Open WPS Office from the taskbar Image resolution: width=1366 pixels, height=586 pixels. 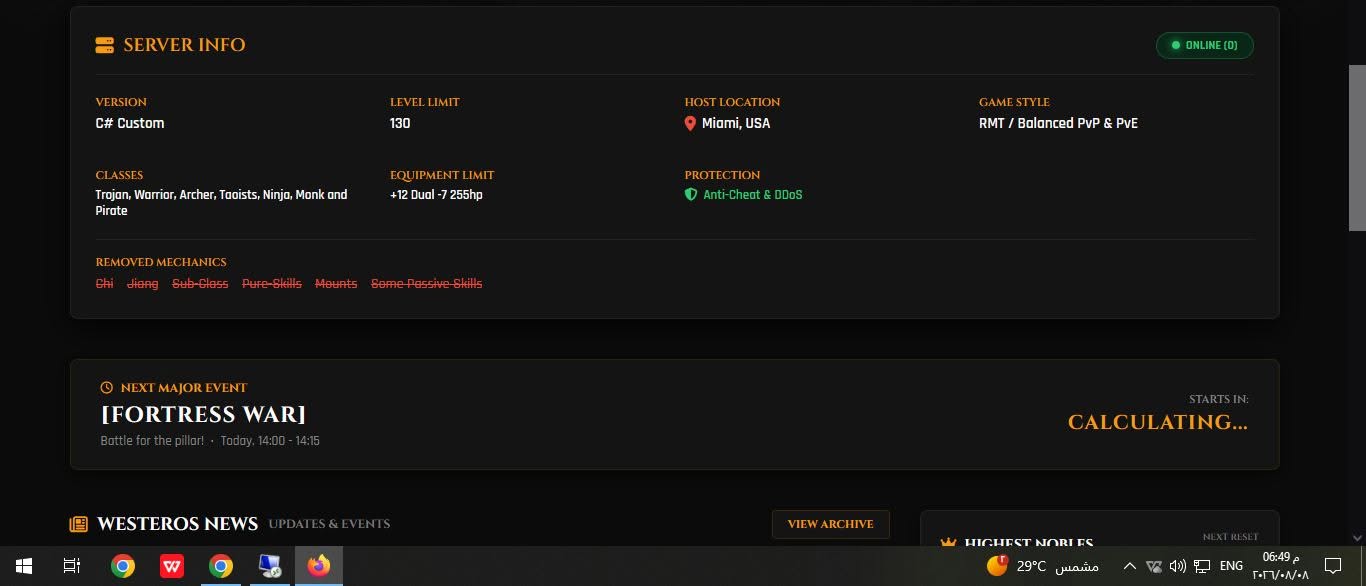pyautogui.click(x=172, y=566)
